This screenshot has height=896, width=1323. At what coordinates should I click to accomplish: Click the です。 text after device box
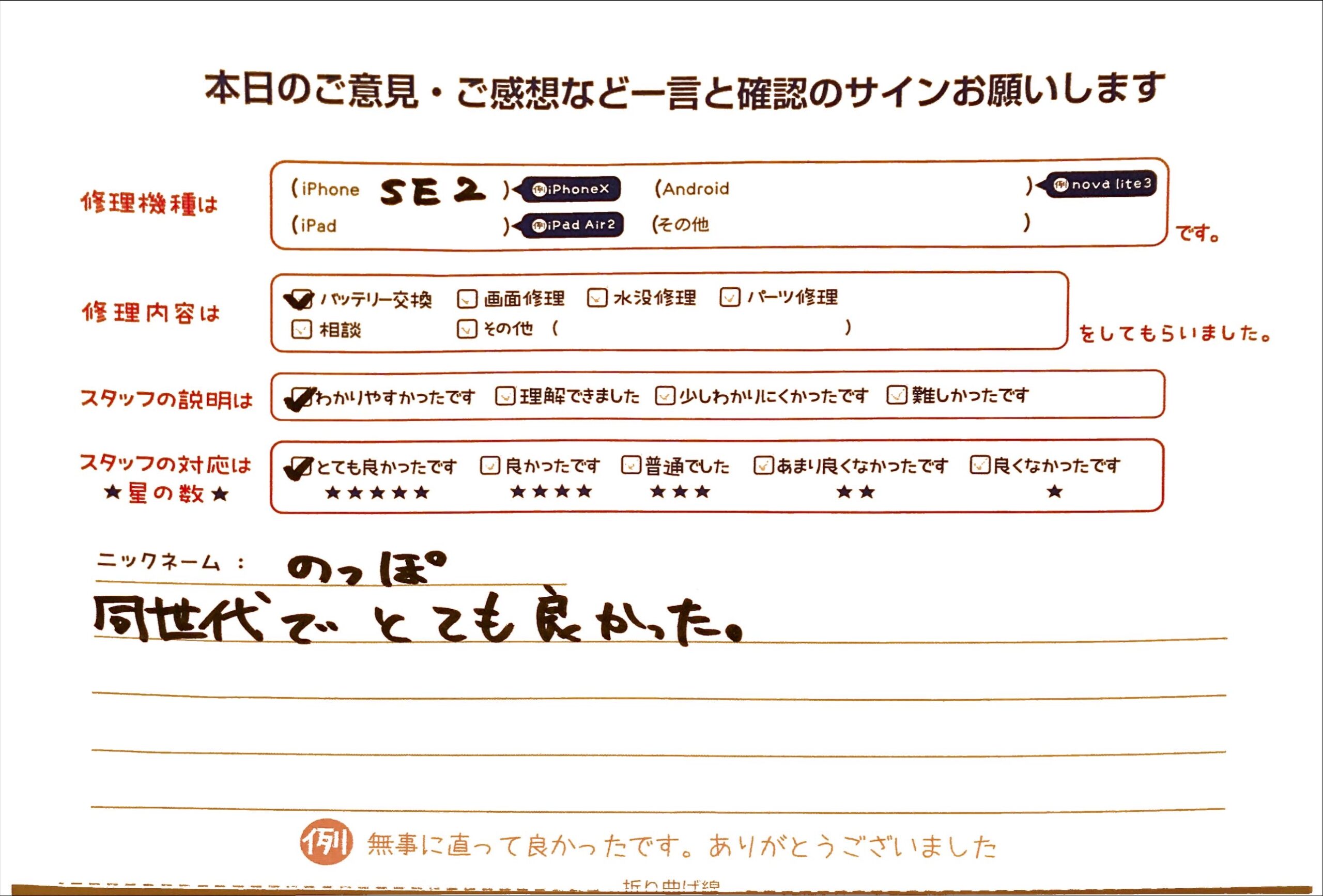1198,234
